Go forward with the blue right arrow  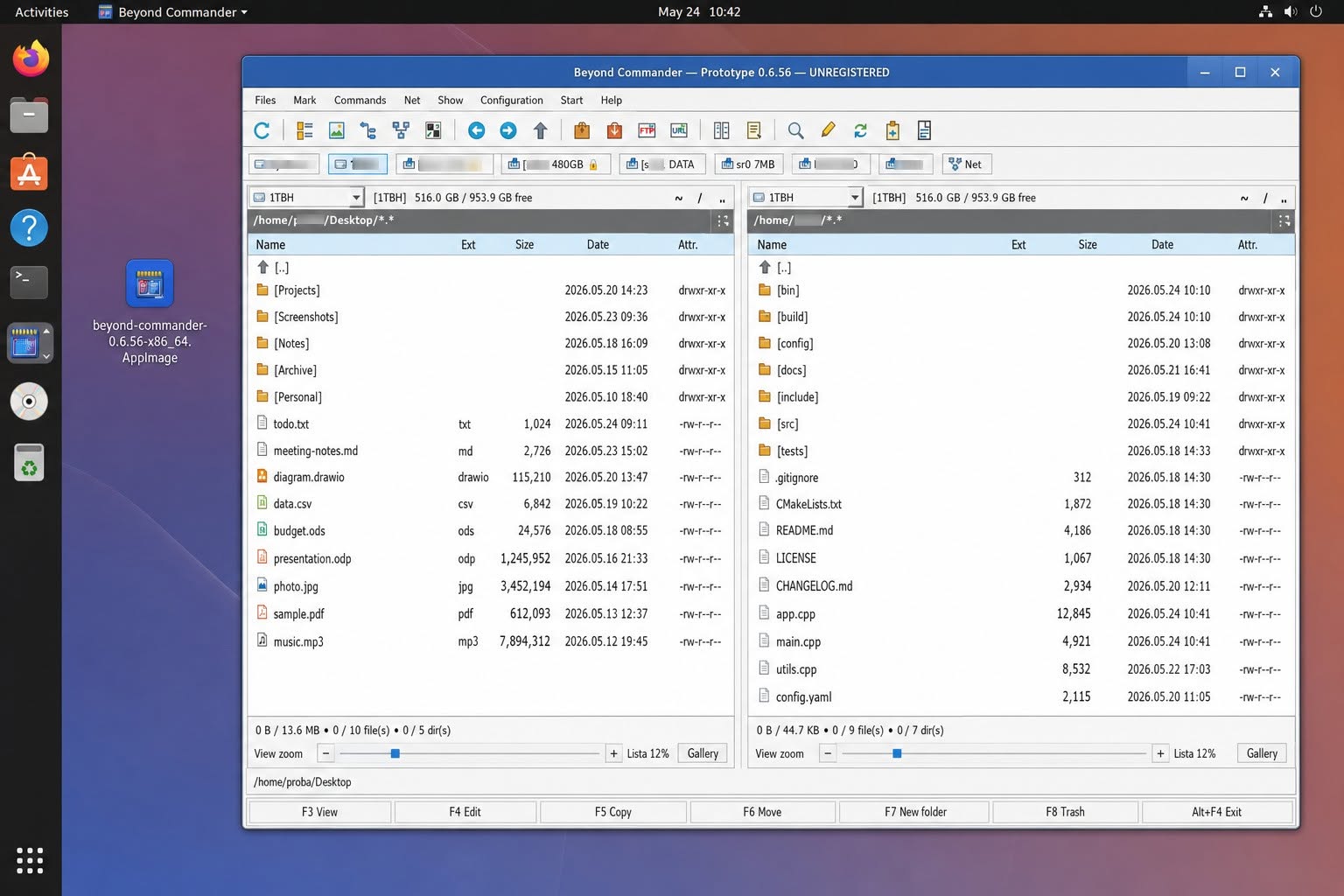(508, 131)
